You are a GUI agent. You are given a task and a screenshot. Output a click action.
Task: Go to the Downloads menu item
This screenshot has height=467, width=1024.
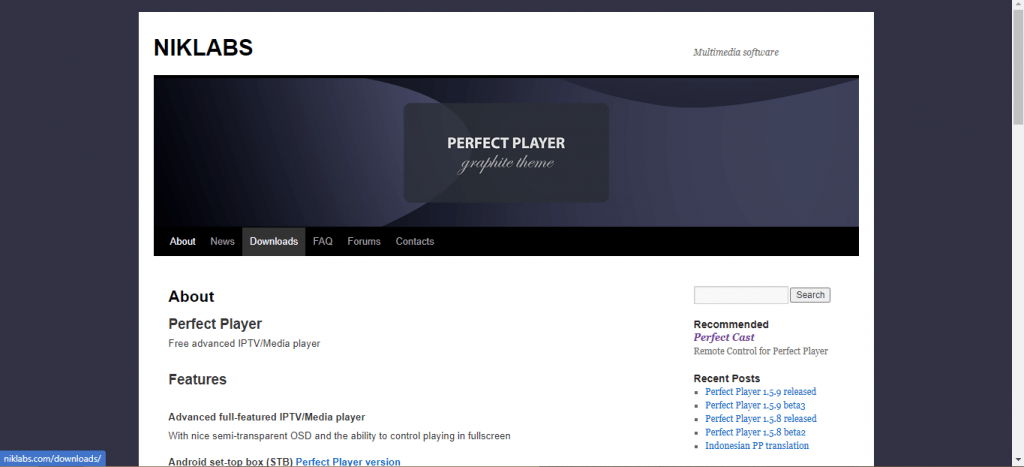pyautogui.click(x=274, y=242)
